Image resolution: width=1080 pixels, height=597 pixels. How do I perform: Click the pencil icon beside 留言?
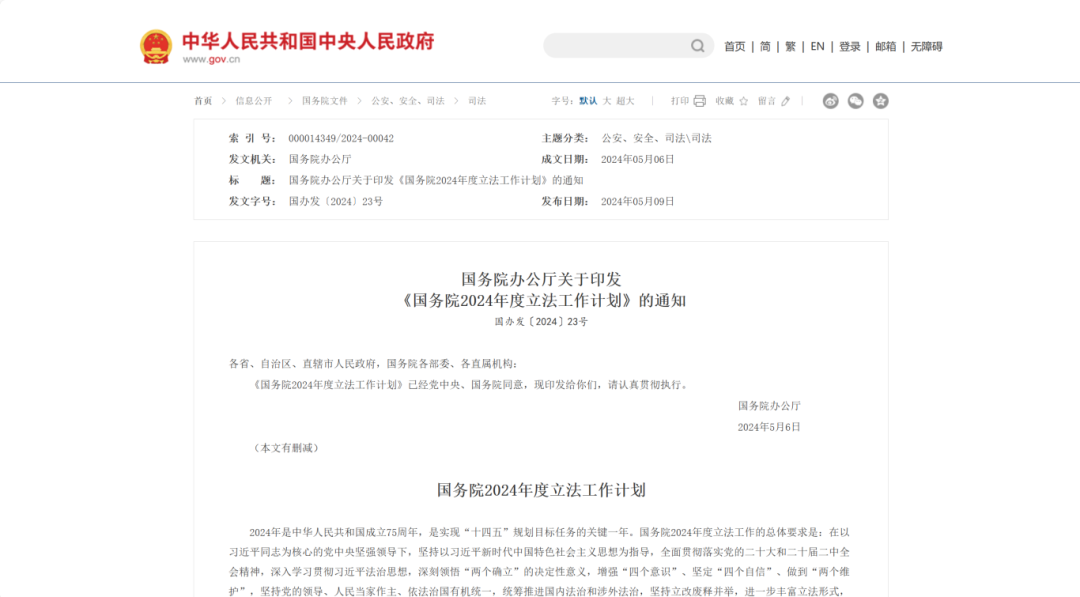tap(784, 100)
